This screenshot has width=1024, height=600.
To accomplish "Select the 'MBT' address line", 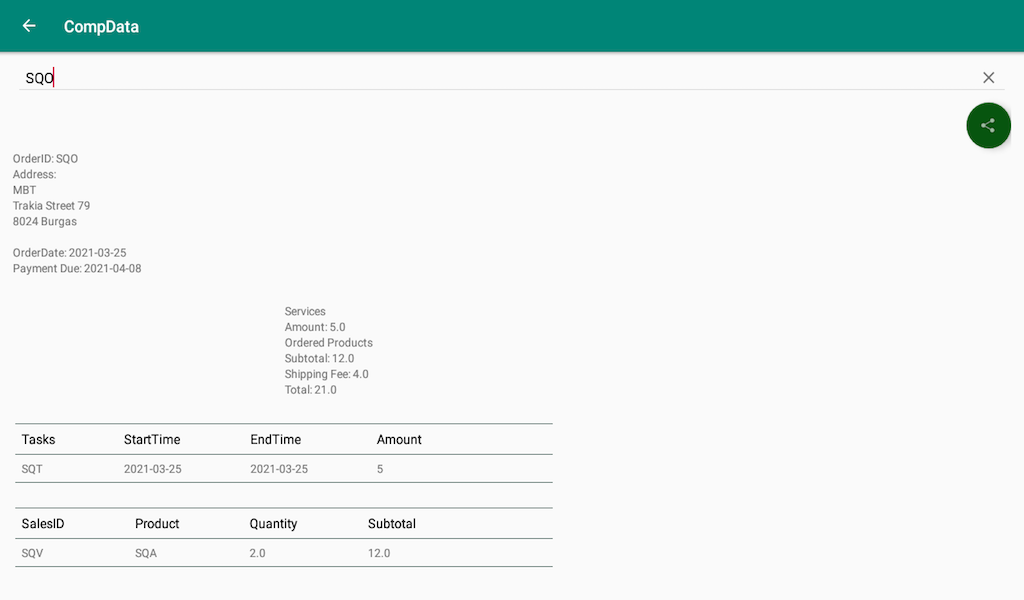I will pyautogui.click(x=24, y=190).
